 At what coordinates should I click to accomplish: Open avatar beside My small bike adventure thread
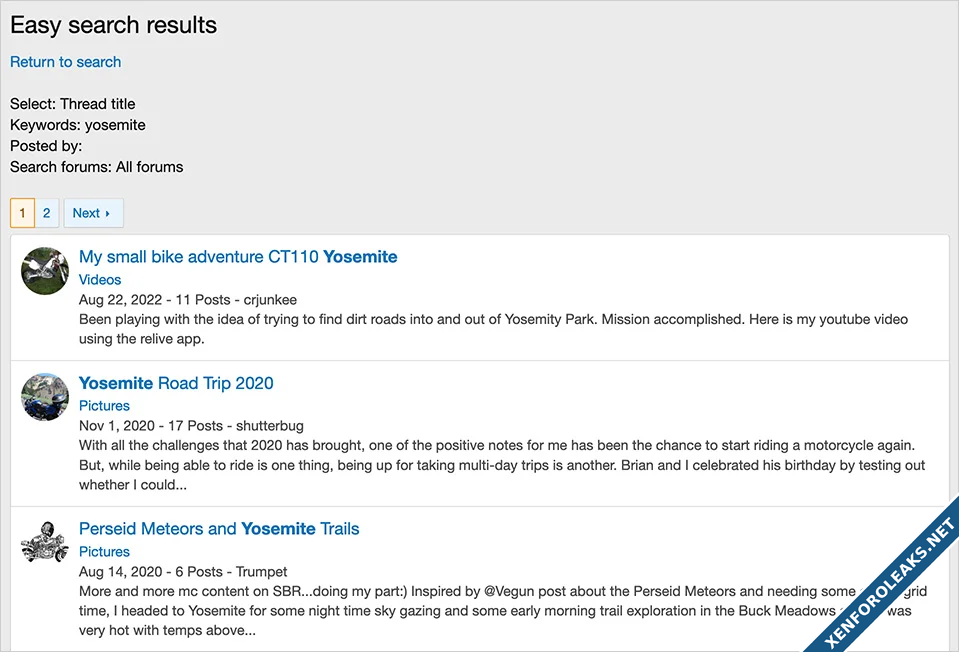tap(45, 271)
